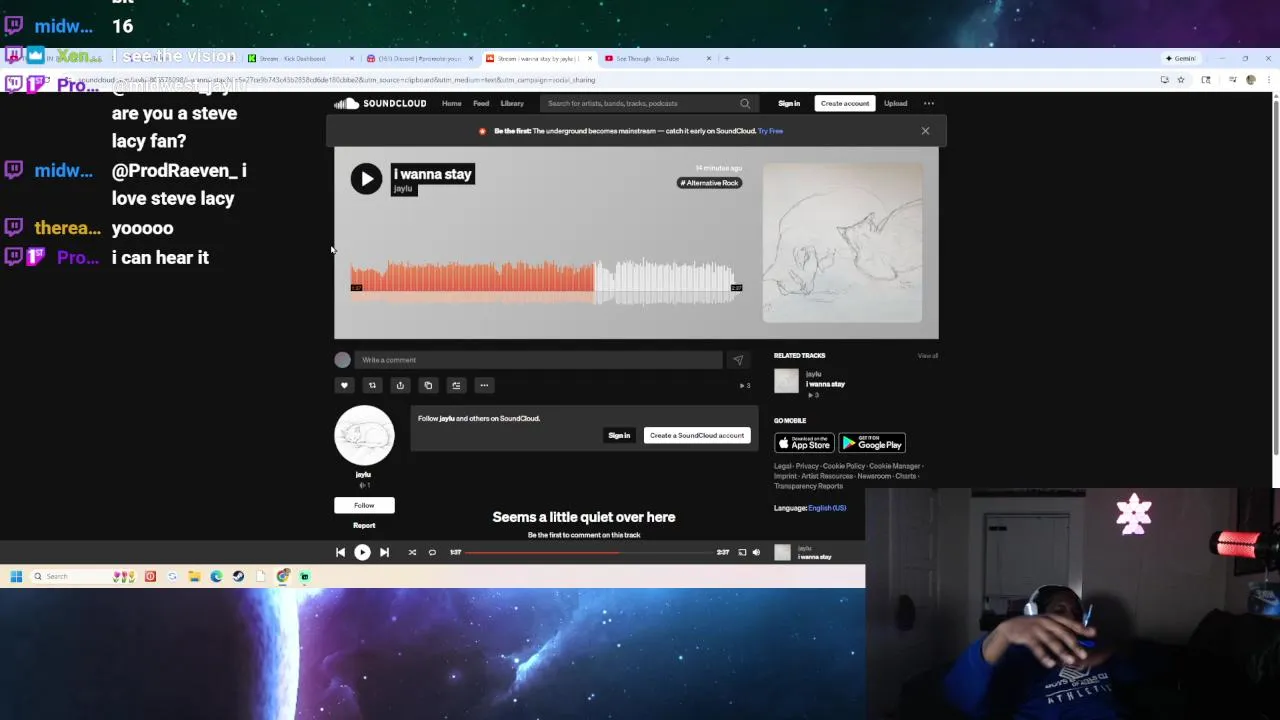The image size is (1280, 720).
Task: Click the cast icon in the player bar
Action: [x=742, y=552]
